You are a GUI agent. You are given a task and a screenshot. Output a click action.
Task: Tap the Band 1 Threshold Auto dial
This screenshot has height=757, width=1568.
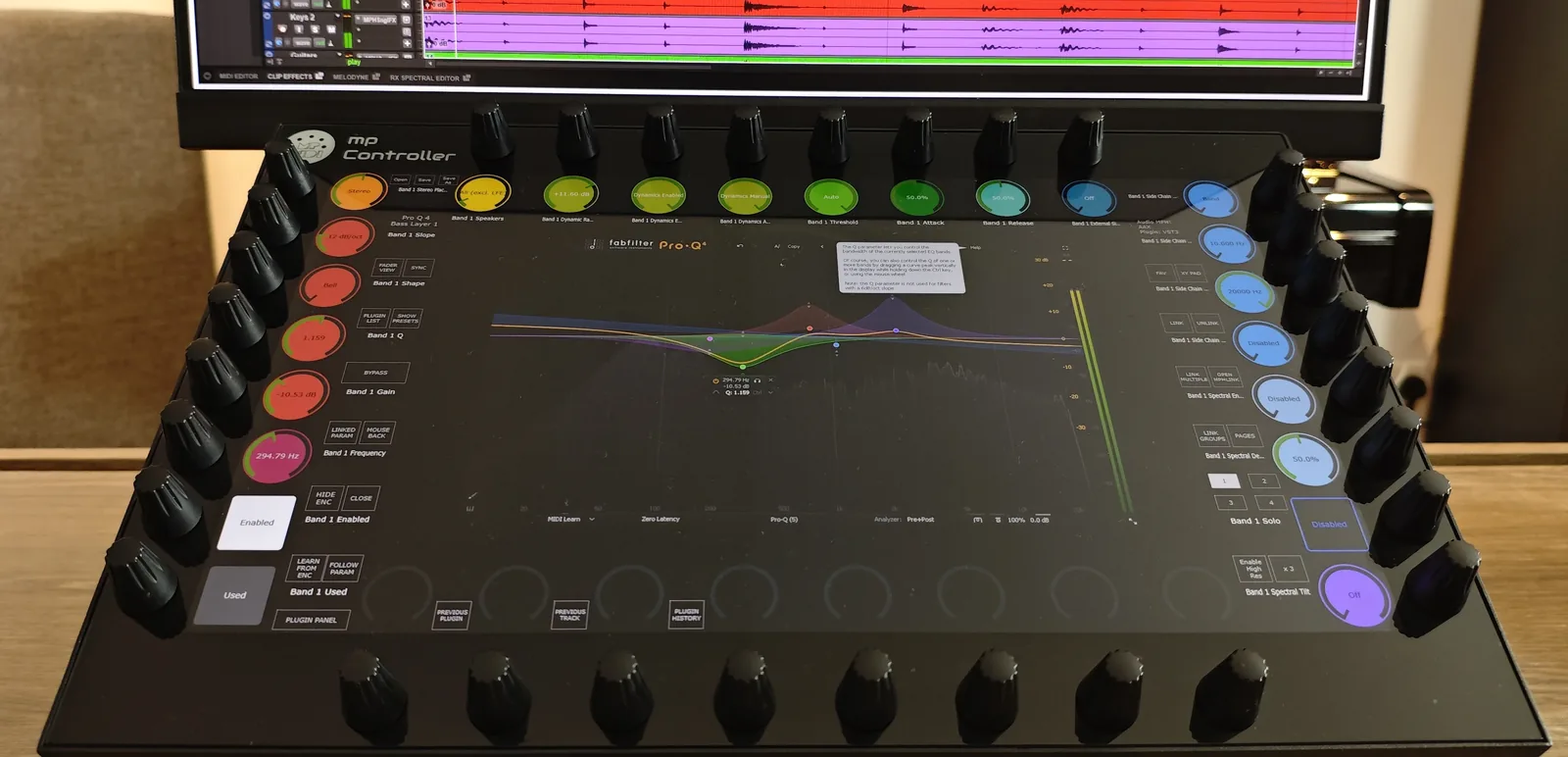tap(831, 197)
